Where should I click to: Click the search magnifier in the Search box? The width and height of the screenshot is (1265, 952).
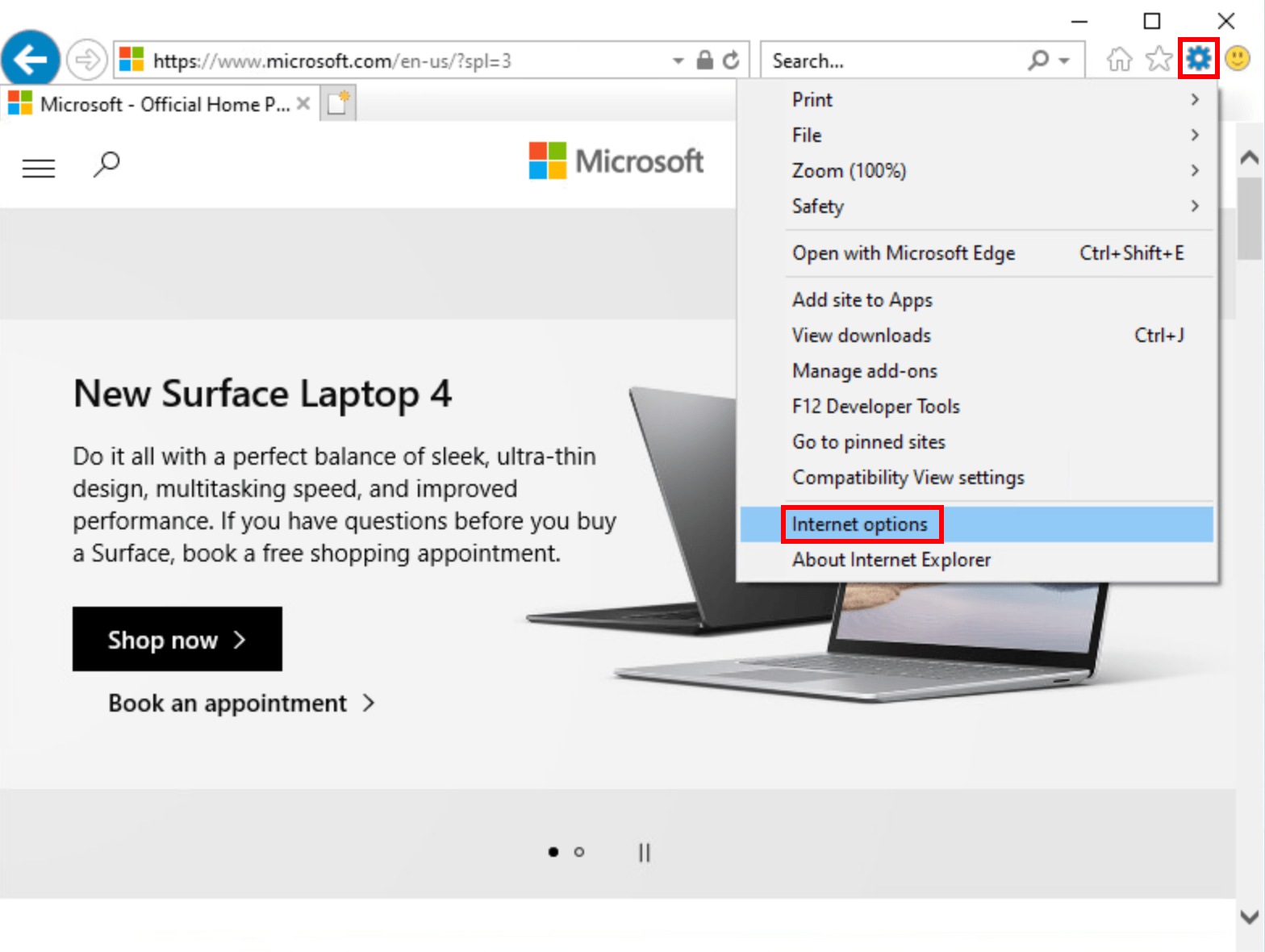coord(1039,60)
